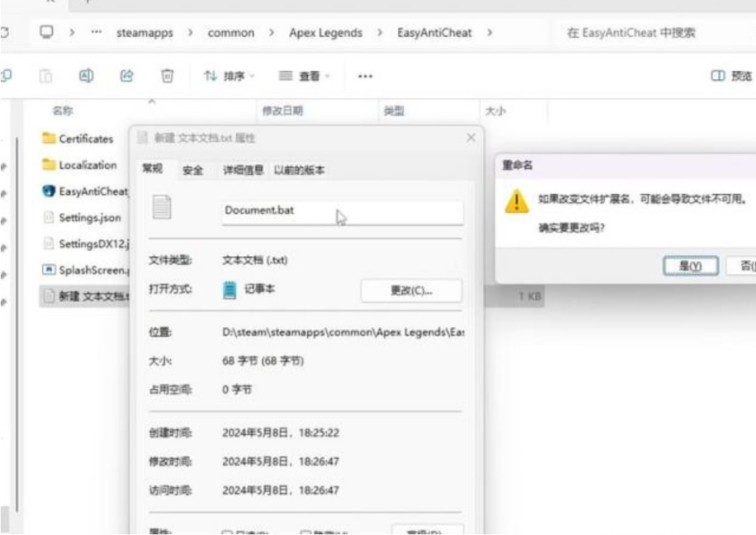This screenshot has height=535, width=756.
Task: Toggle the hidden (隐藏) attribute checkbox
Action: 306,533
